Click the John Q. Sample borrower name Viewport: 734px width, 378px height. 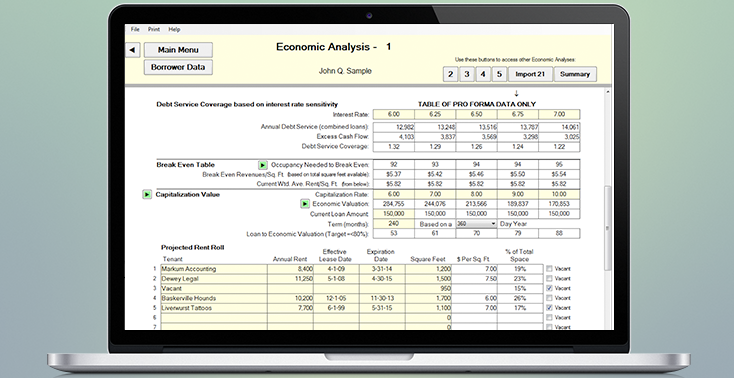click(x=345, y=71)
